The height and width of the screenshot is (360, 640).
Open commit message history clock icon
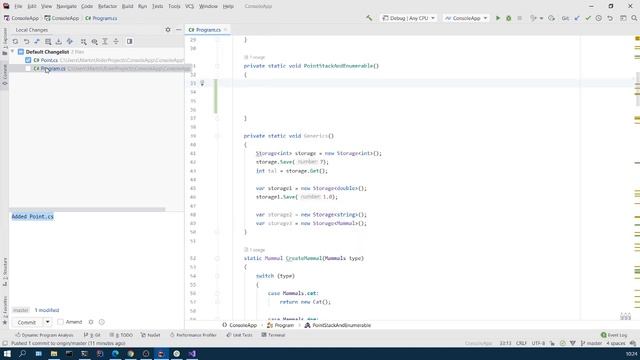pos(102,322)
